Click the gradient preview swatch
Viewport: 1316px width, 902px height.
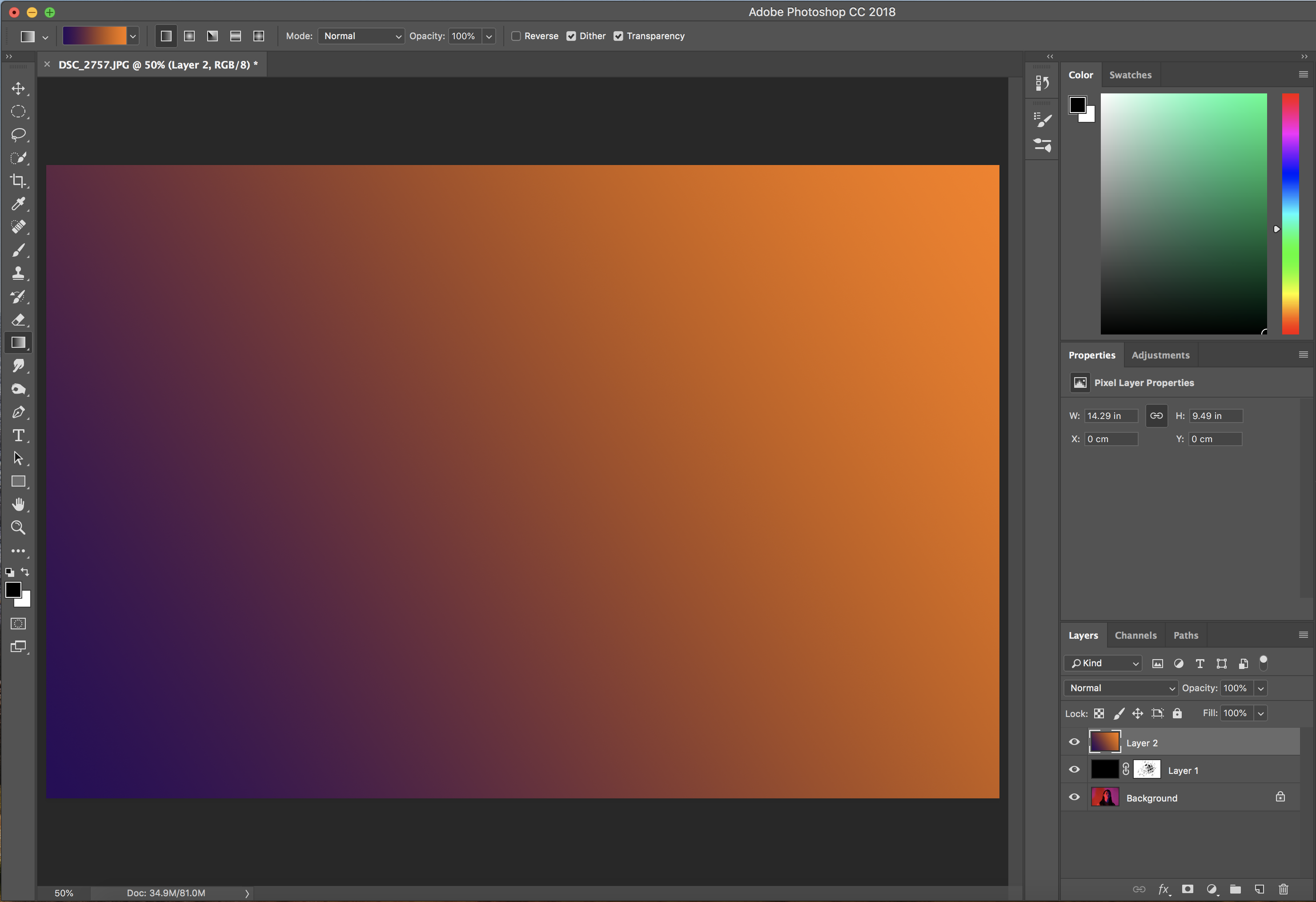(95, 36)
